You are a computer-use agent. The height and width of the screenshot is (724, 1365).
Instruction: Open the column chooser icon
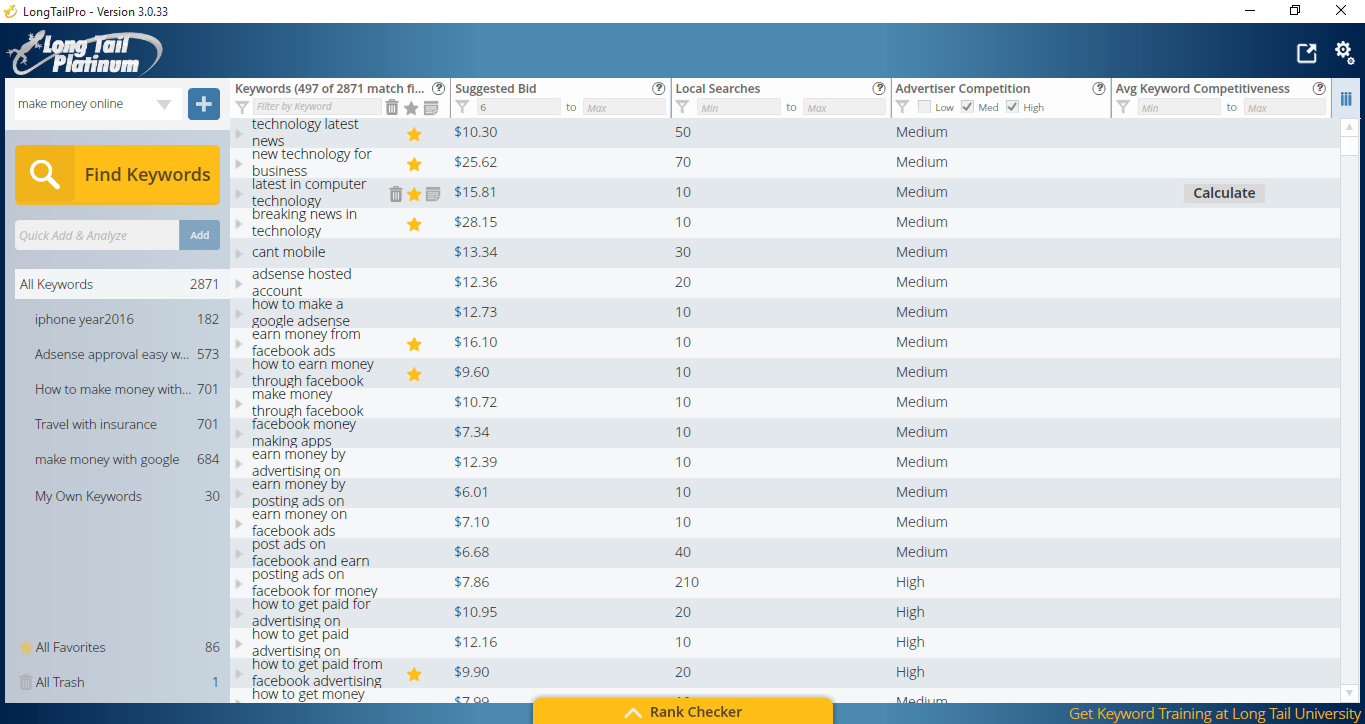1346,99
